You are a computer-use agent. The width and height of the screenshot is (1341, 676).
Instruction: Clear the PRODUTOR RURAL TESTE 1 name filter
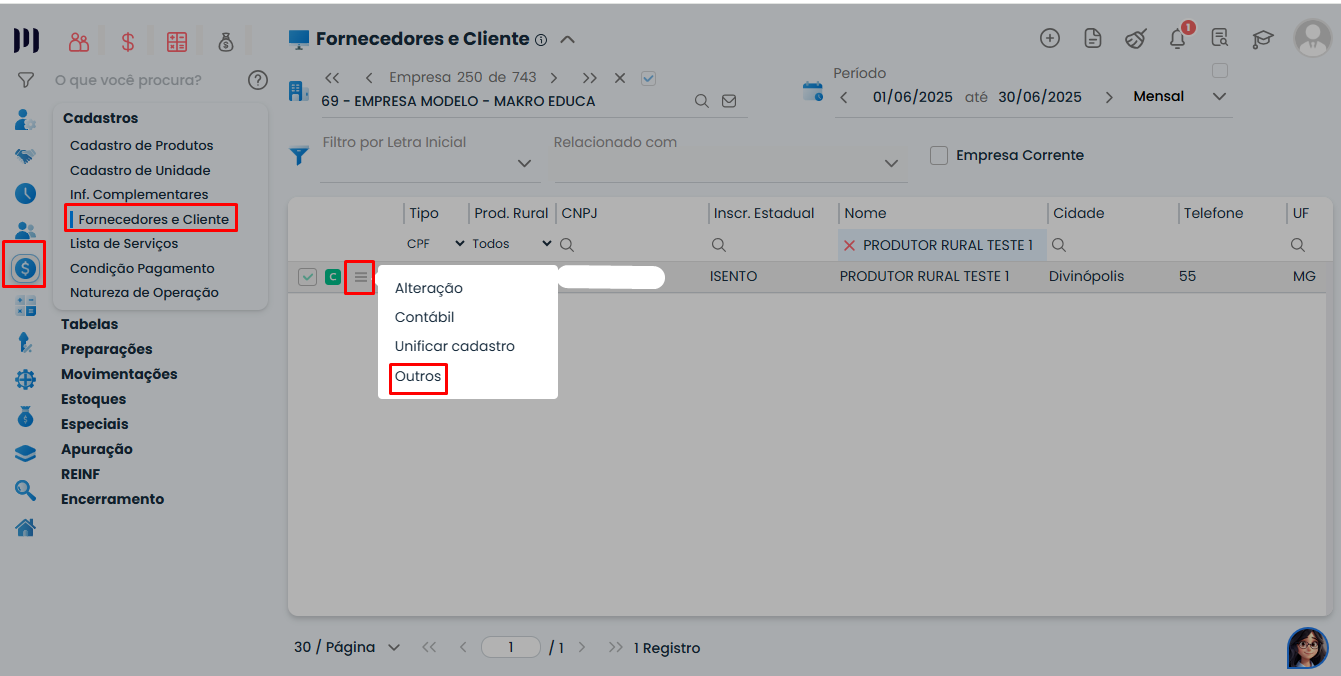pyautogui.click(x=850, y=245)
